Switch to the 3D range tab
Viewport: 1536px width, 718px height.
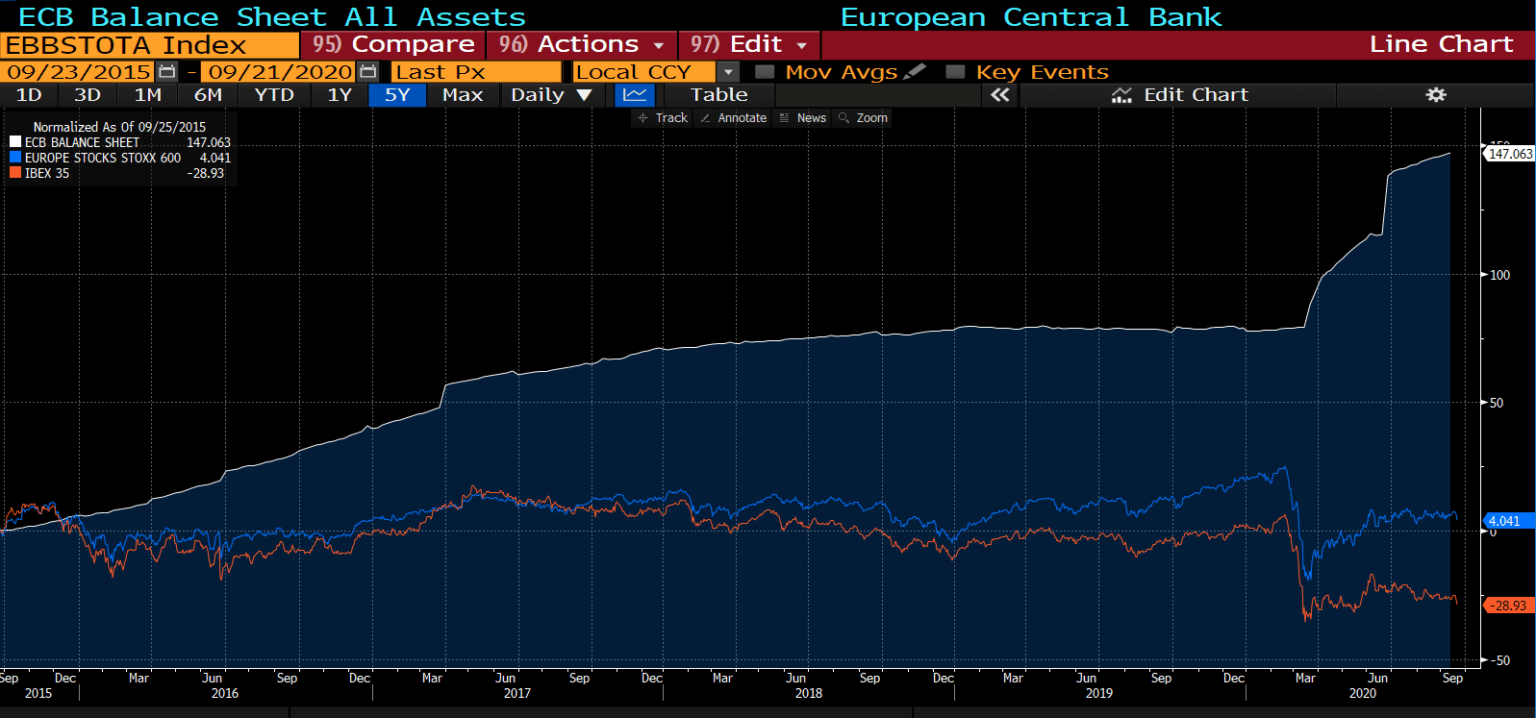pos(88,95)
